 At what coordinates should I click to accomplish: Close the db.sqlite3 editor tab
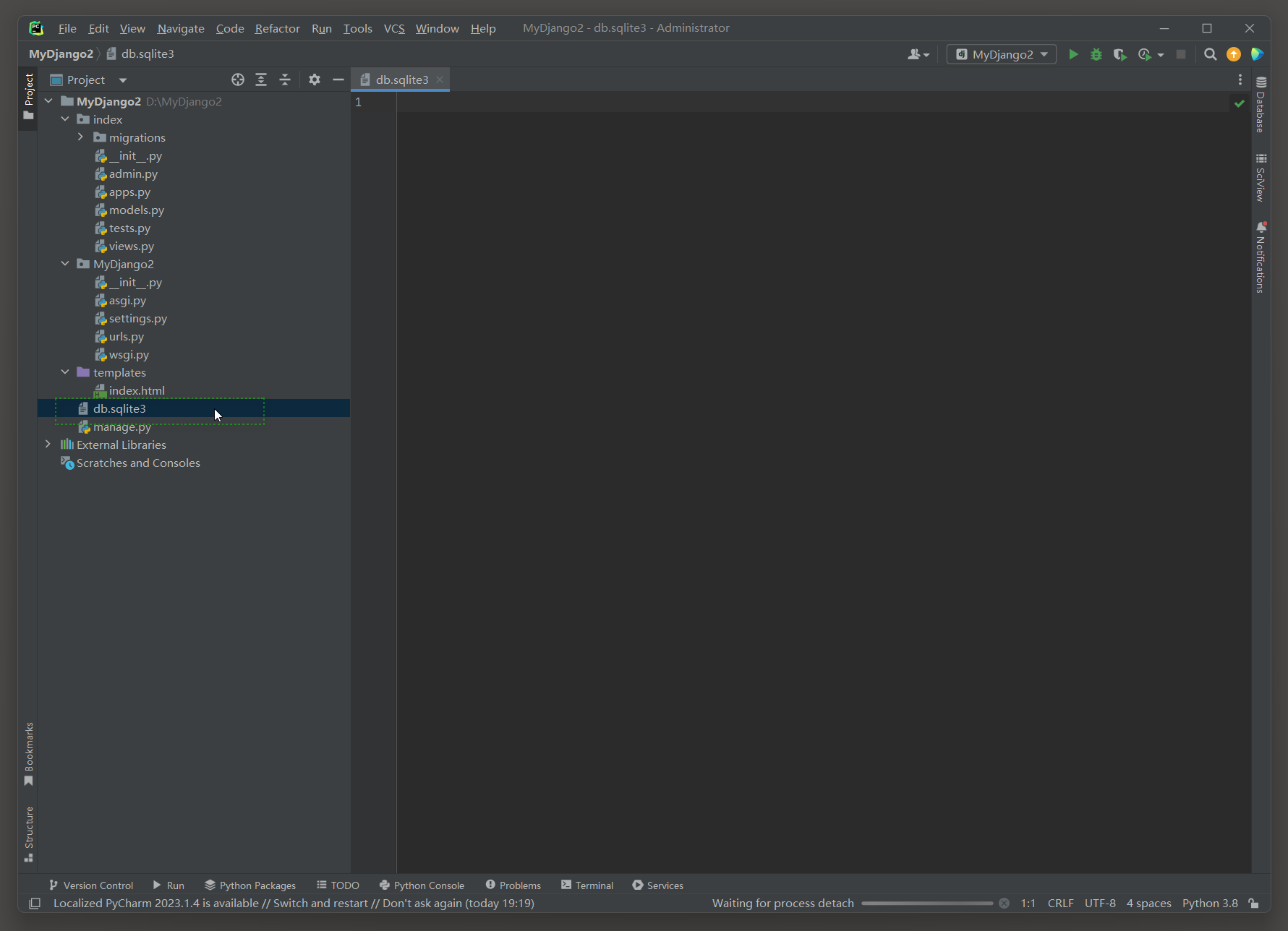click(440, 80)
